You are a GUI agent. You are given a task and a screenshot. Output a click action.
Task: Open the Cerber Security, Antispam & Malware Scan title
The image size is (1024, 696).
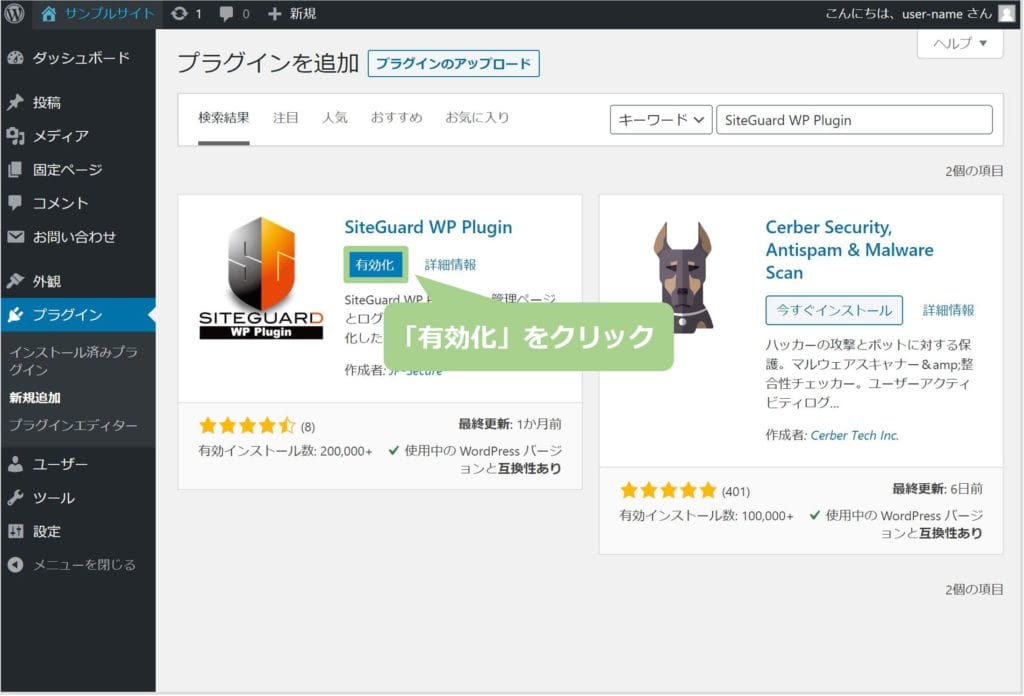click(849, 250)
